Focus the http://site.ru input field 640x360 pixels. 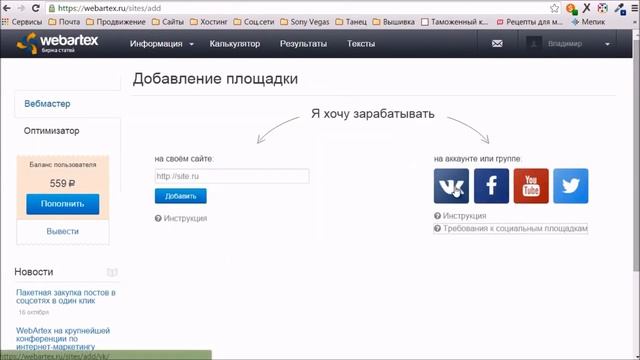tap(232, 176)
